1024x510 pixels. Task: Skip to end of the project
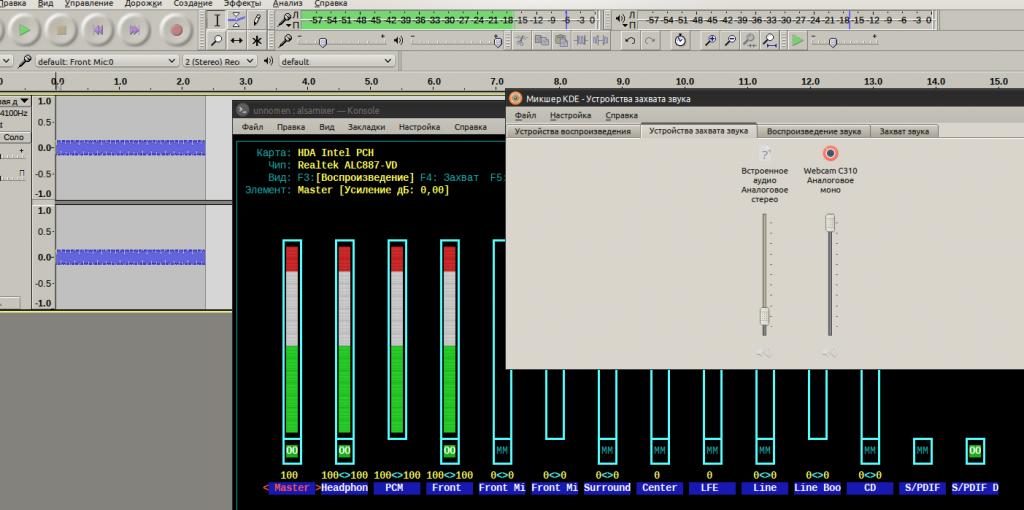pos(135,30)
